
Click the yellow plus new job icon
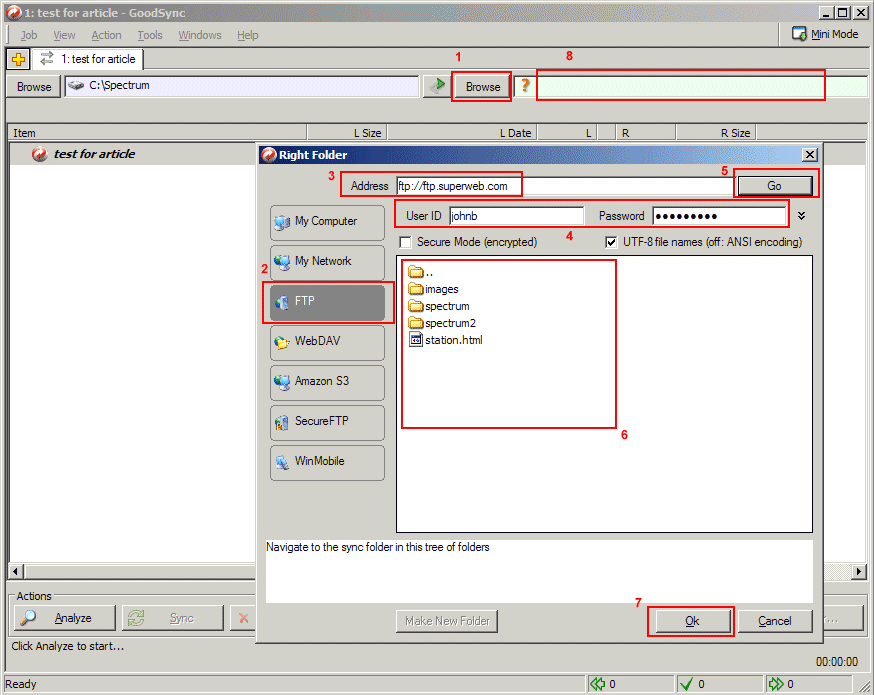tap(18, 59)
